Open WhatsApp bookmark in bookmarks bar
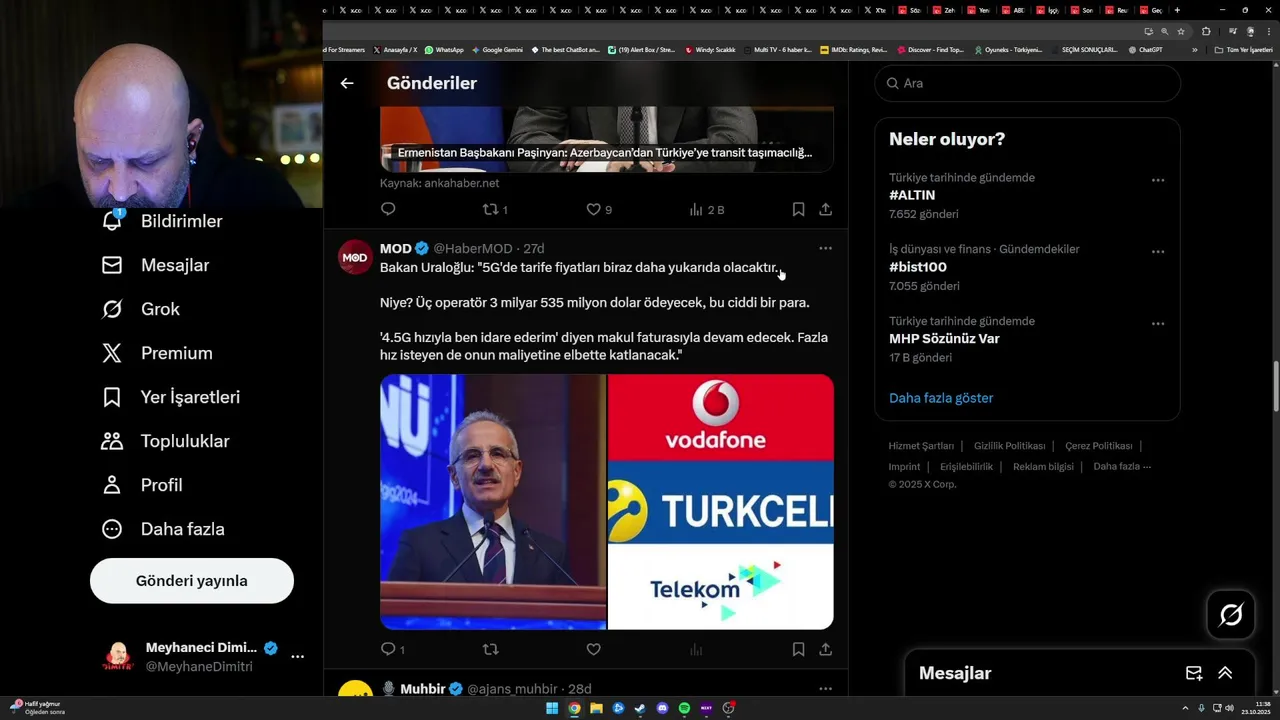 tap(444, 49)
